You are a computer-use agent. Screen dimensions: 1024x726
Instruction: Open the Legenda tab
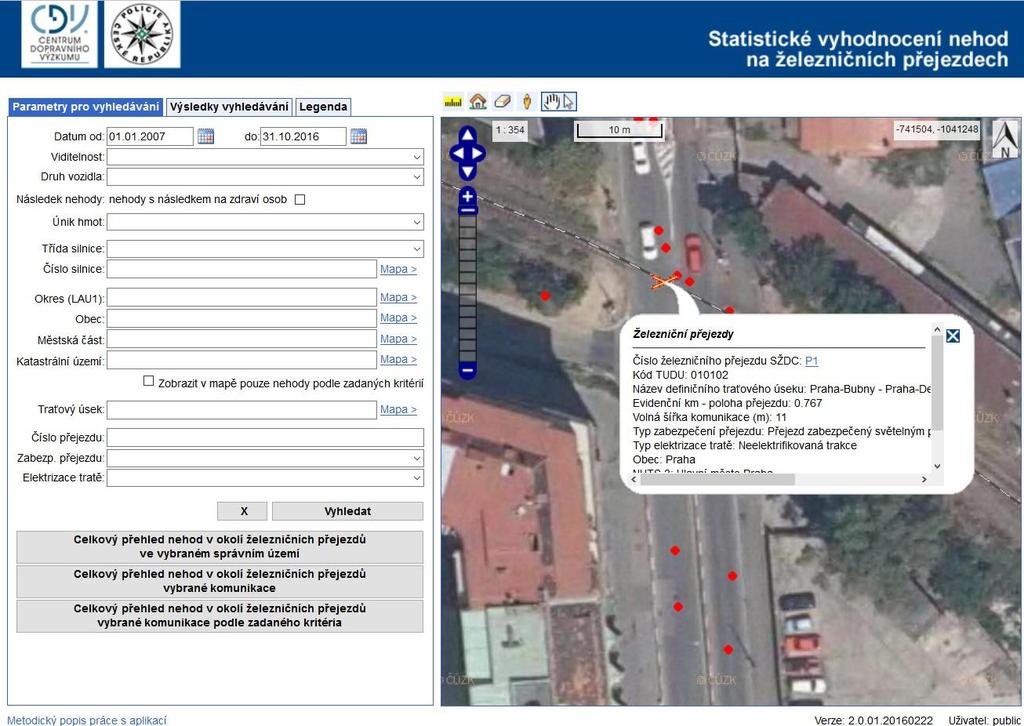click(323, 107)
